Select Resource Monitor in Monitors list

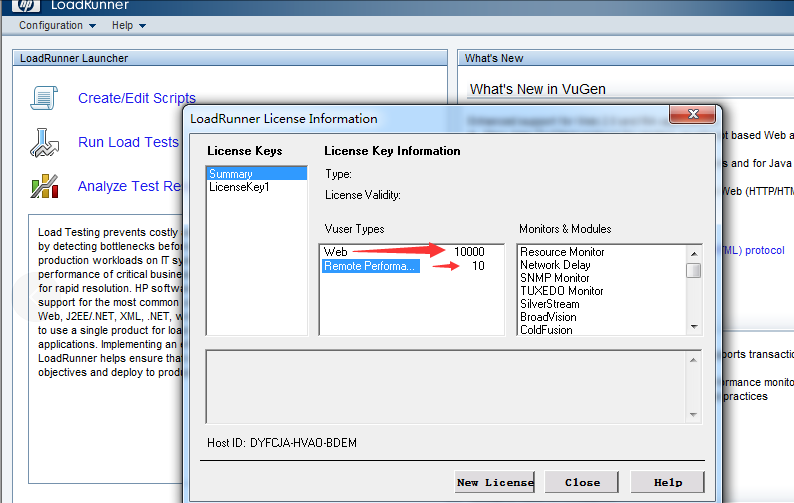pyautogui.click(x=562, y=252)
